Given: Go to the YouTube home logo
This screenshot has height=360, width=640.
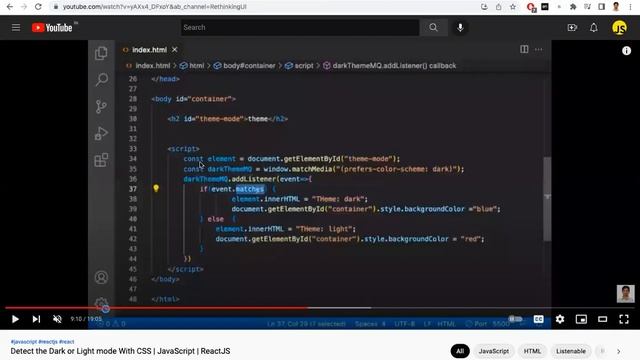Looking at the screenshot, I should pos(52,28).
